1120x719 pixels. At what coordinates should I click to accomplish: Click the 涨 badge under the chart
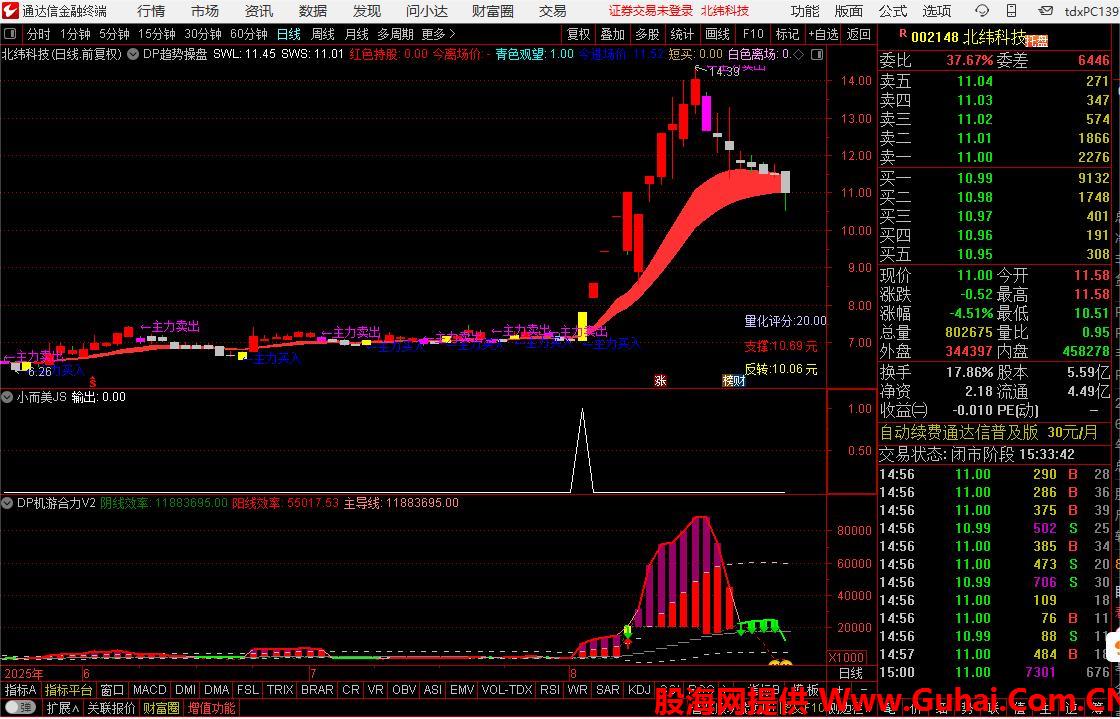point(660,381)
